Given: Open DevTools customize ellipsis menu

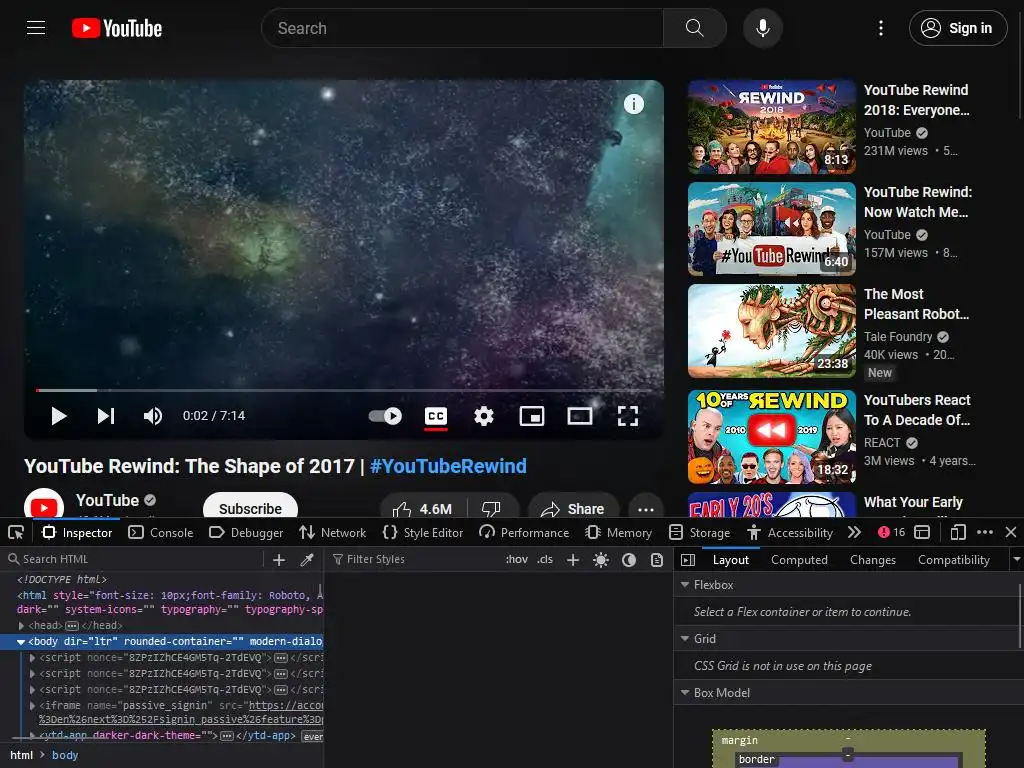Looking at the screenshot, I should pos(985,532).
